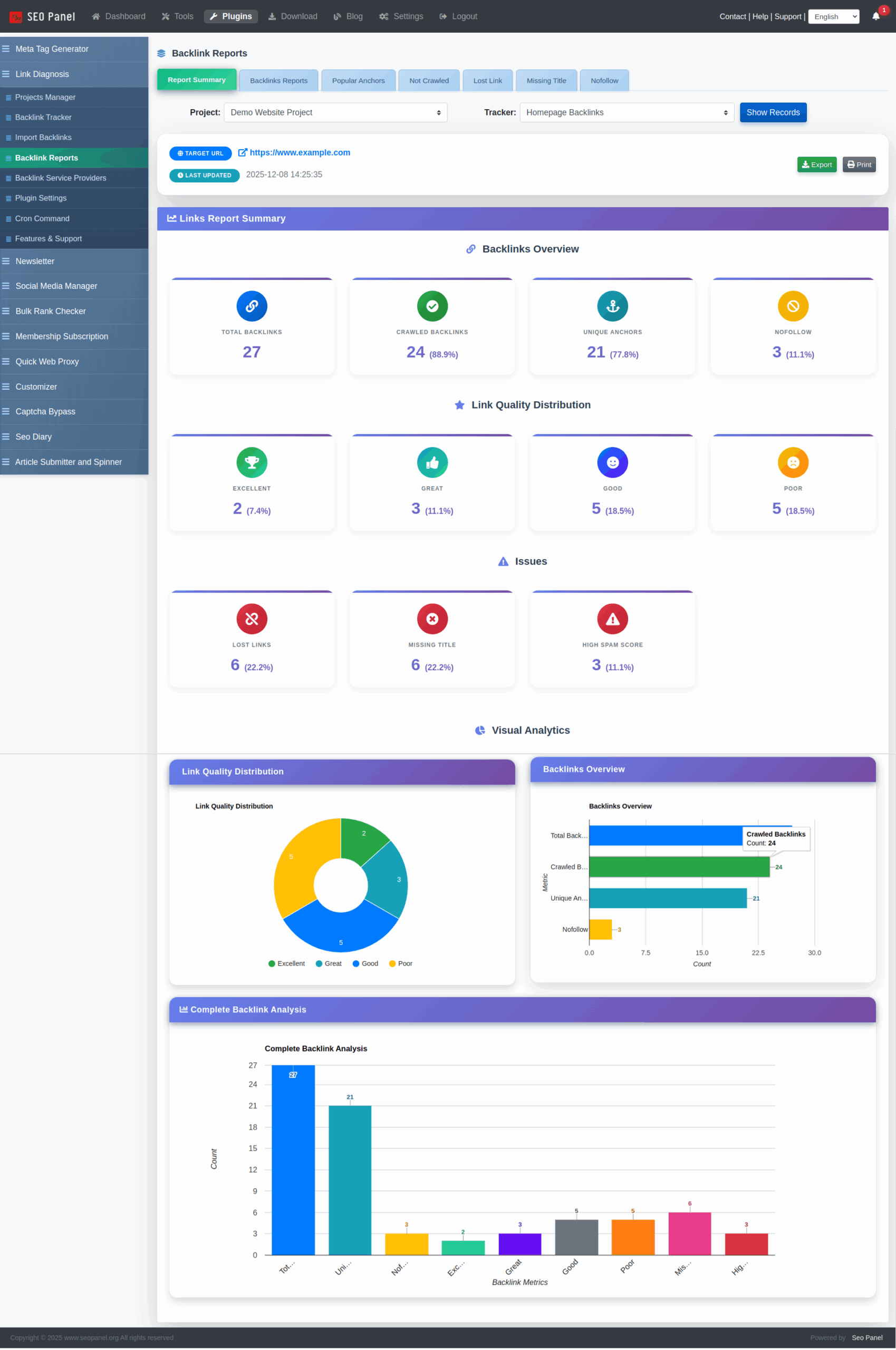Open Import Backlinks in sidebar
Image resolution: width=896 pixels, height=1350 pixels.
74,138
